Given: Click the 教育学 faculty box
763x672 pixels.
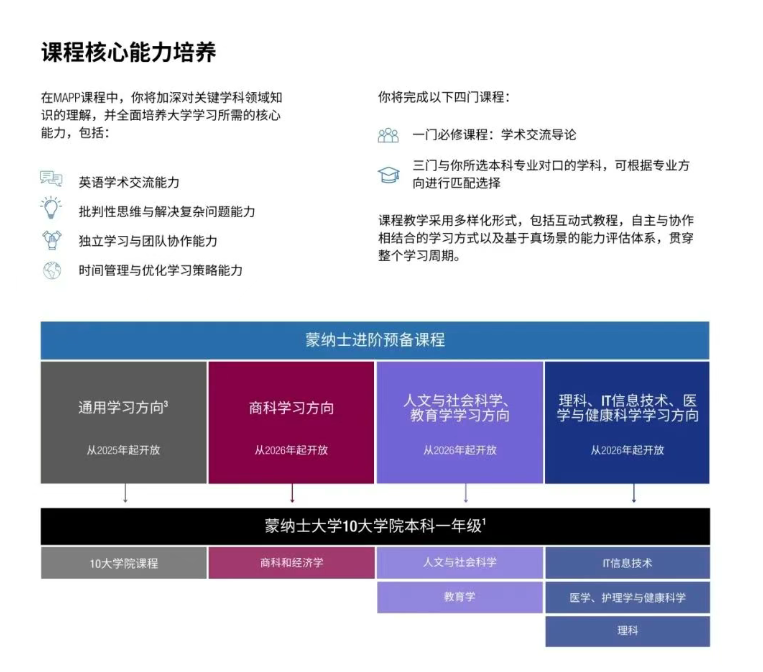Looking at the screenshot, I should coord(460,597).
